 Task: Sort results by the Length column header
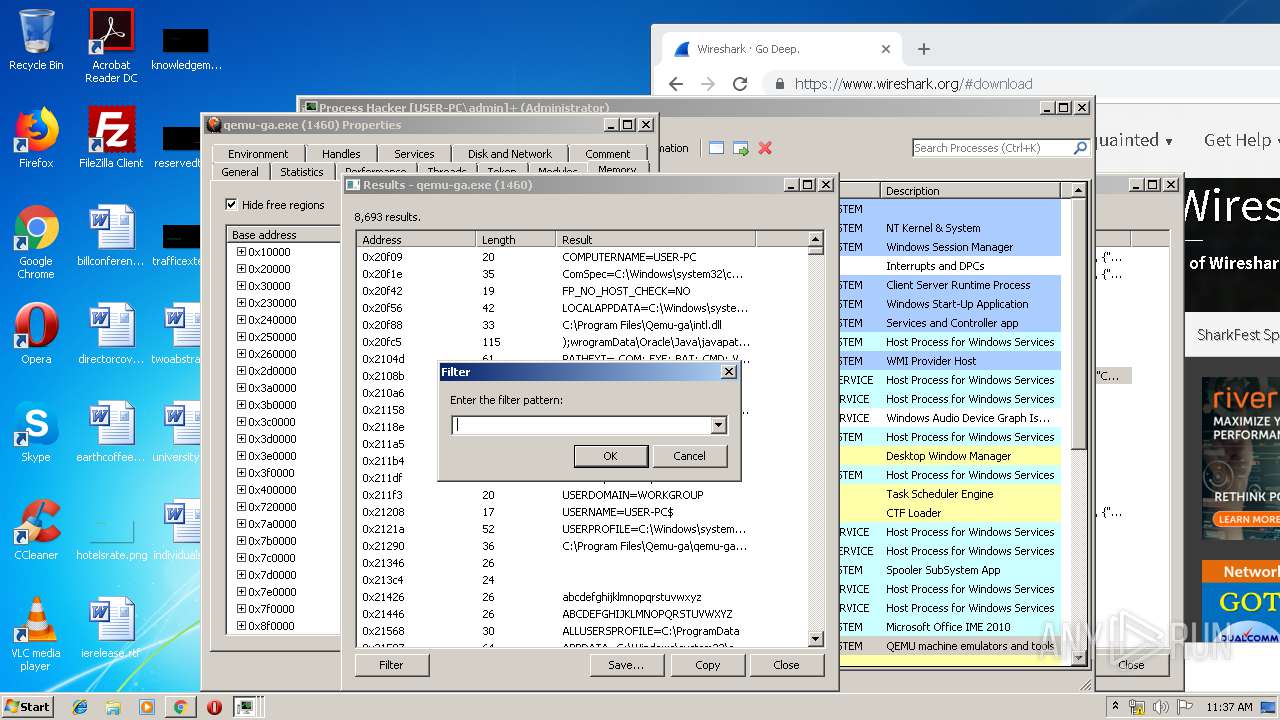pos(515,240)
